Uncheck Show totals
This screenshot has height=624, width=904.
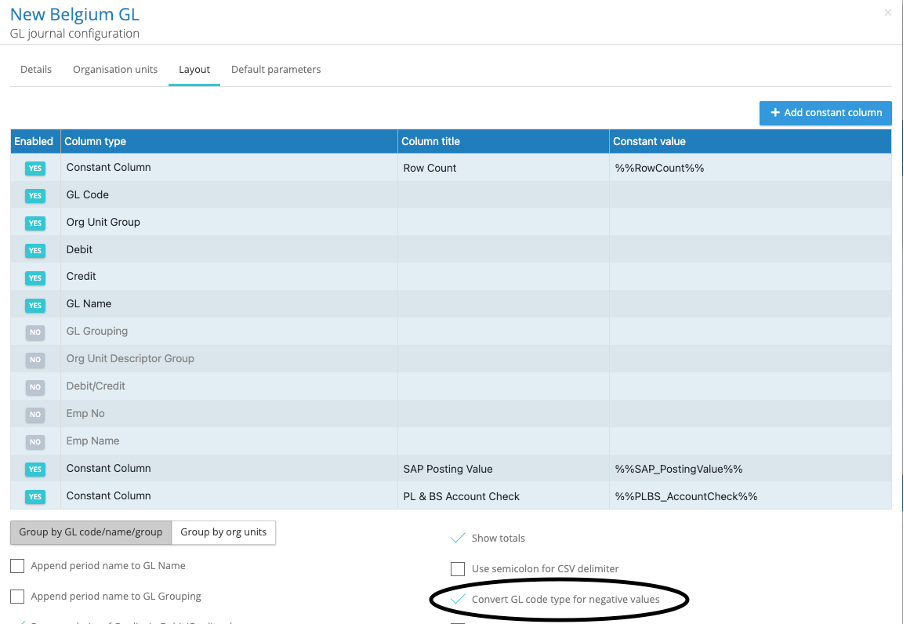point(457,538)
